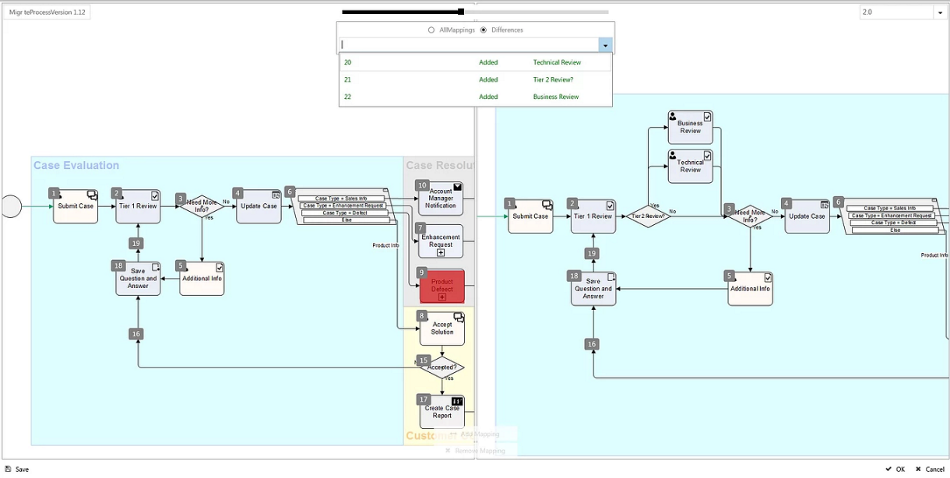Click badge 16 in the version 1.12 diagram
Viewport: 950px width, 478px height.
click(136, 334)
